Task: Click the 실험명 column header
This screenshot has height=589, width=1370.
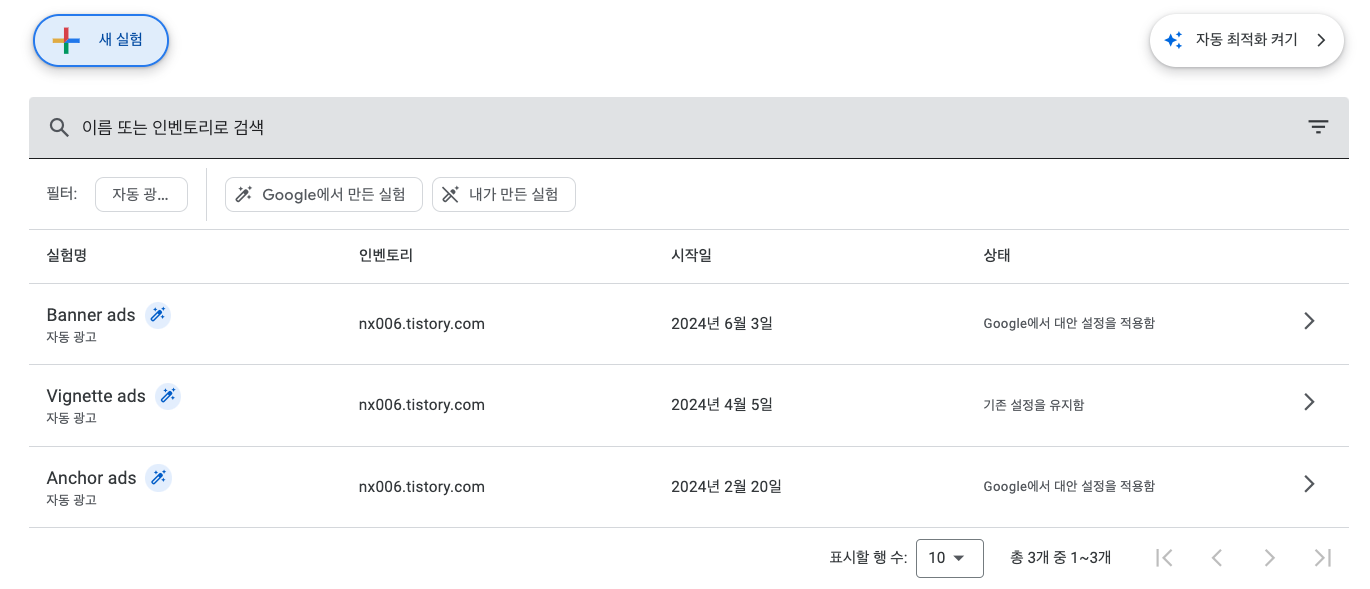Action: [x=66, y=256]
